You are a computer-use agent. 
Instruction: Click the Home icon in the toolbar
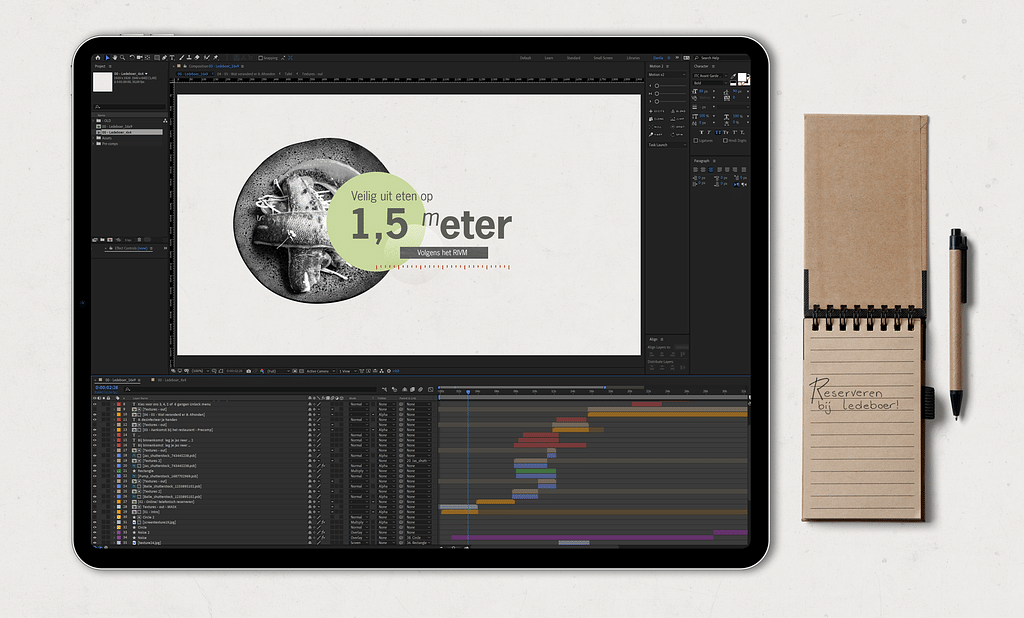tap(98, 55)
